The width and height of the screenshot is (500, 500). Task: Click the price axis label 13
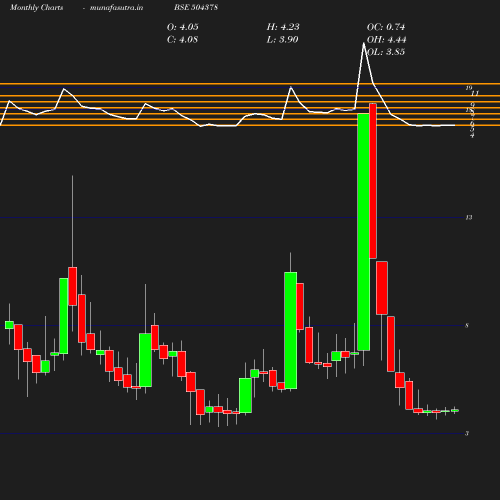click(x=469, y=218)
